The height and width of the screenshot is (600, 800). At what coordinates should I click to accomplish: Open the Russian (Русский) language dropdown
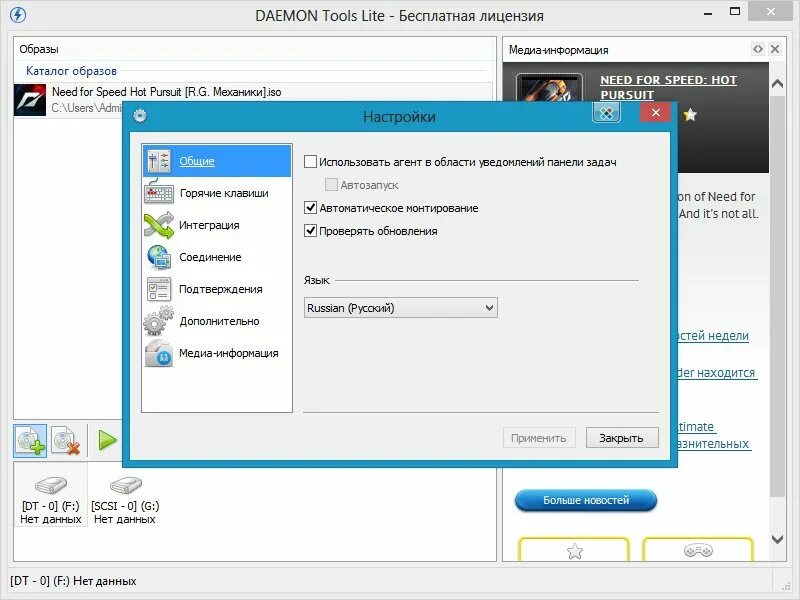(x=401, y=308)
